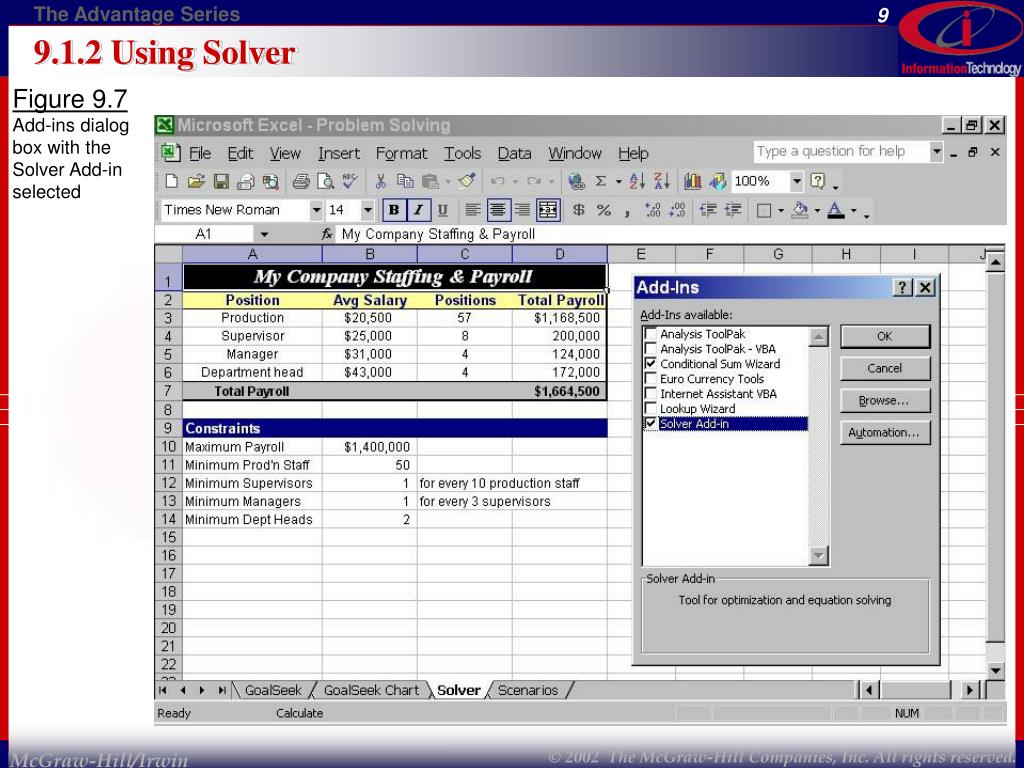The height and width of the screenshot is (768, 1024).
Task: Uncheck the Solver Add-in checkbox
Action: click(650, 424)
